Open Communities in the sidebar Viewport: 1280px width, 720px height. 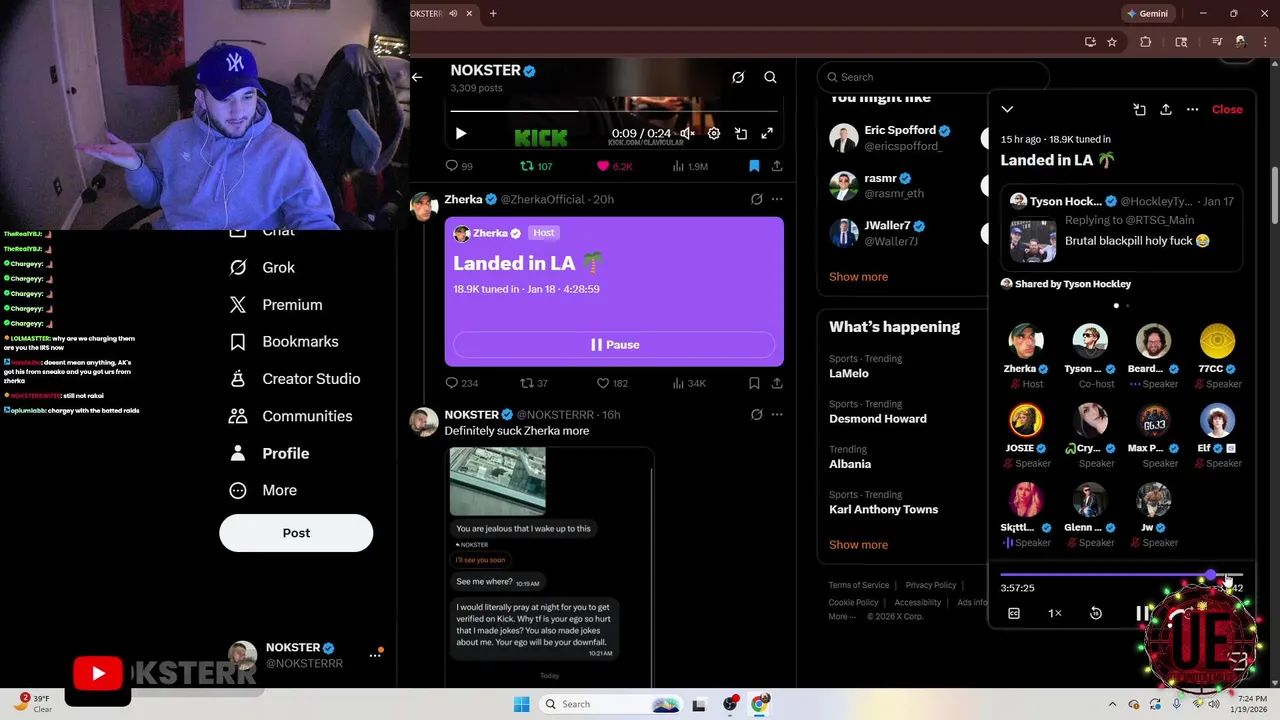coord(290,416)
